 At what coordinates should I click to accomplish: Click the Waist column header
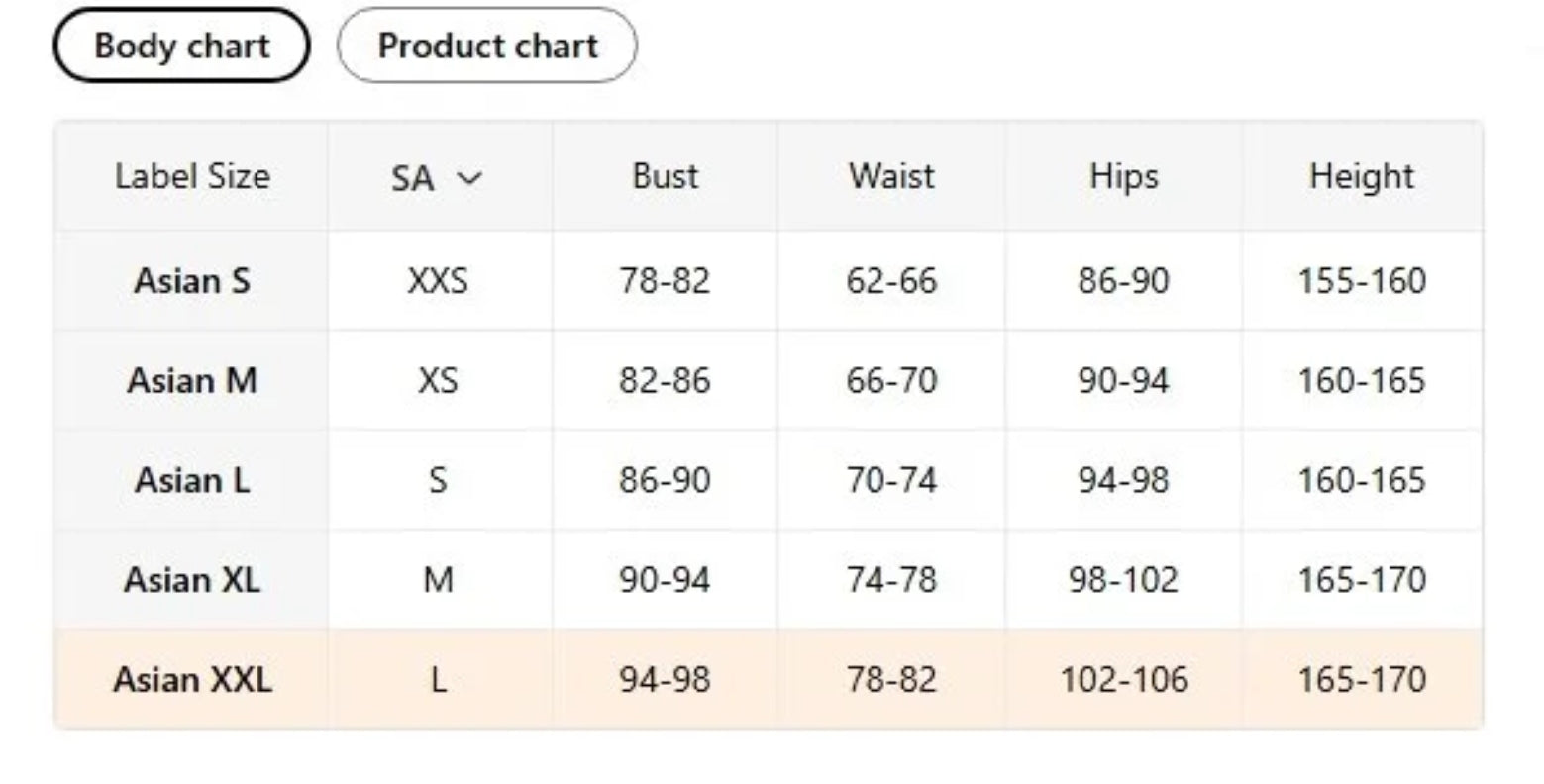(891, 176)
